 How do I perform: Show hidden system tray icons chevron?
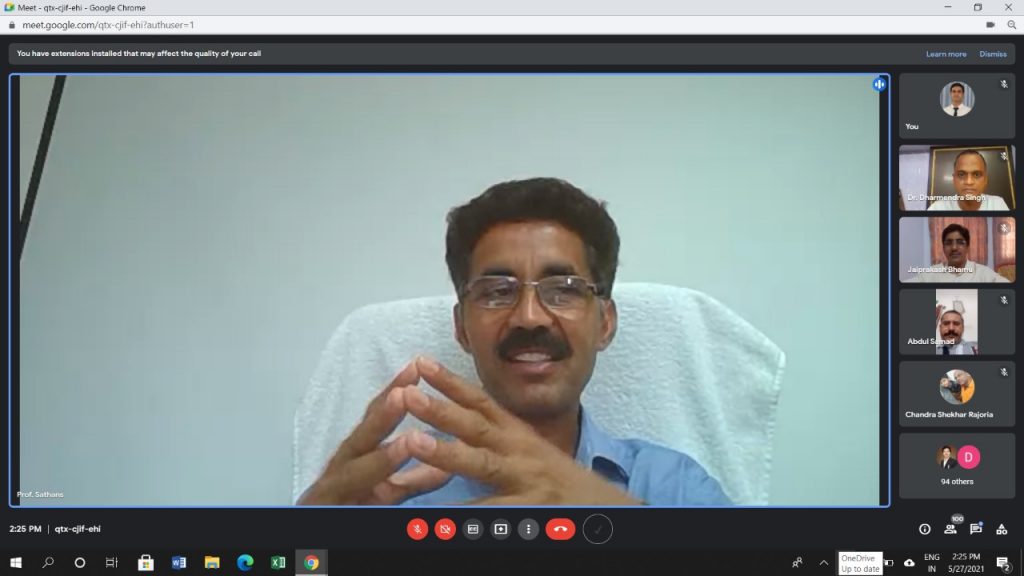click(x=824, y=562)
